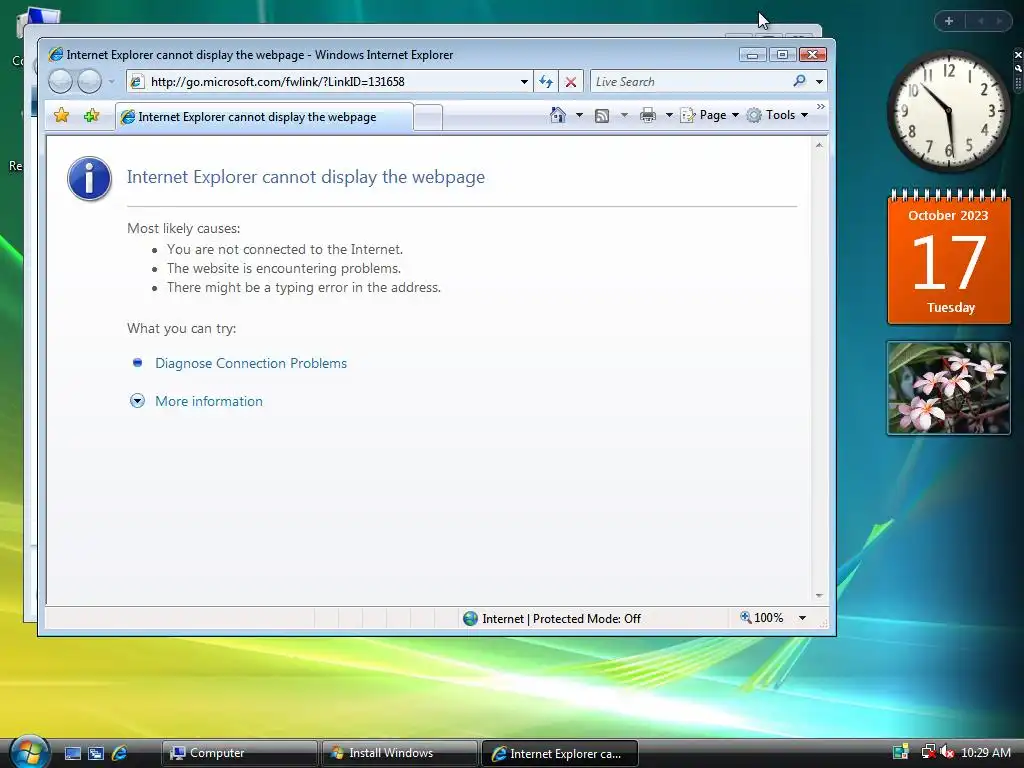Open a new blank tab
The height and width of the screenshot is (768, 1024).
click(428, 118)
